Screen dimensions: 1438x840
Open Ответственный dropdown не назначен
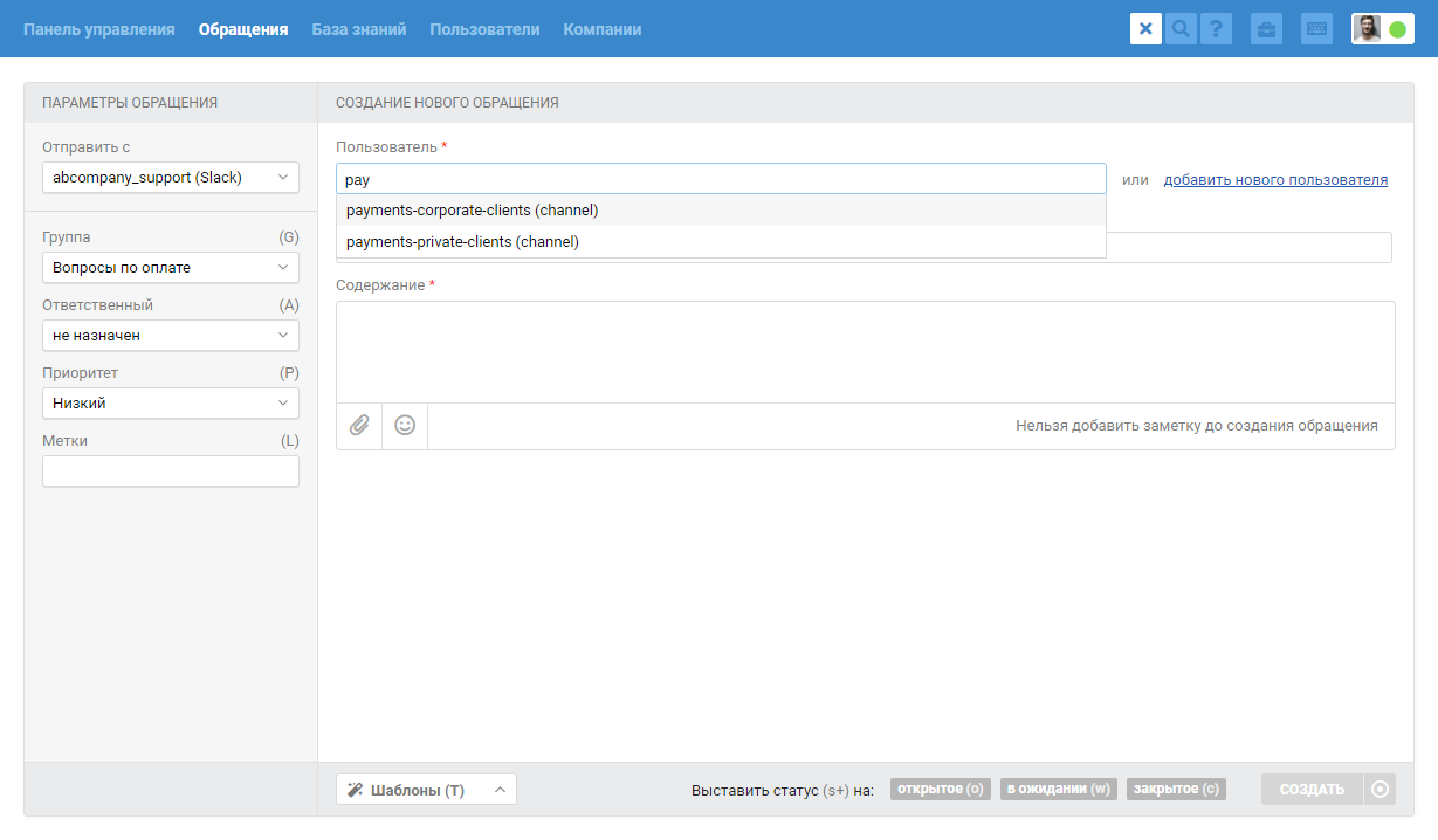[x=170, y=335]
